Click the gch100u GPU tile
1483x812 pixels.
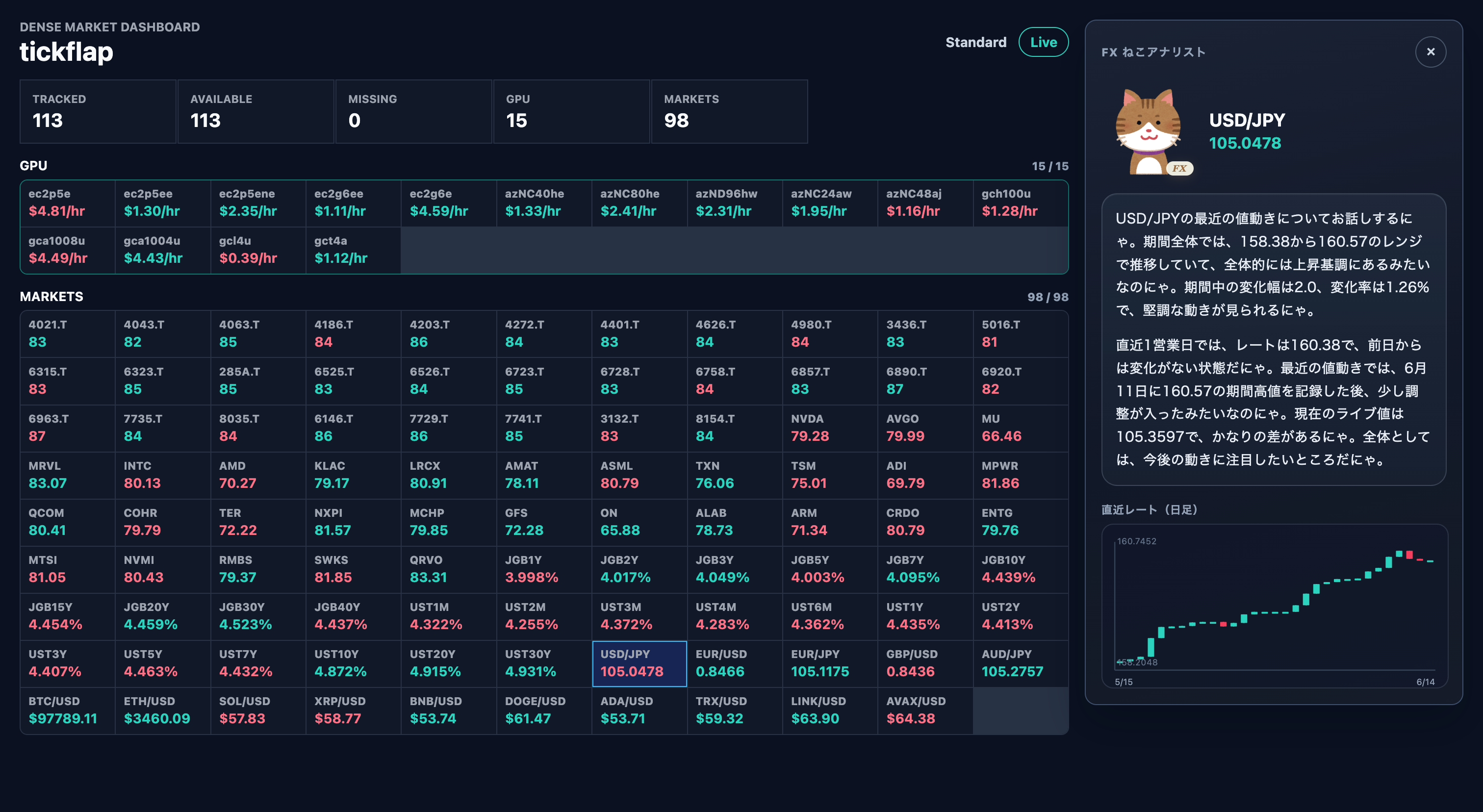tap(1020, 203)
